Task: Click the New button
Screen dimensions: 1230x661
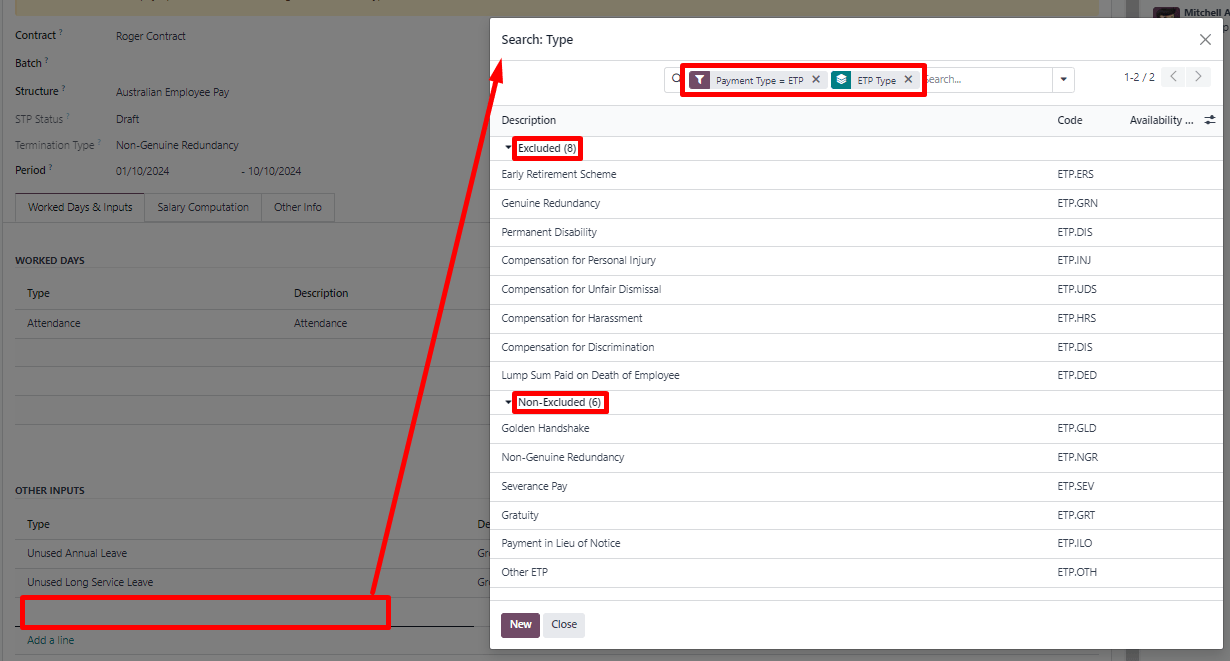Action: (x=520, y=625)
